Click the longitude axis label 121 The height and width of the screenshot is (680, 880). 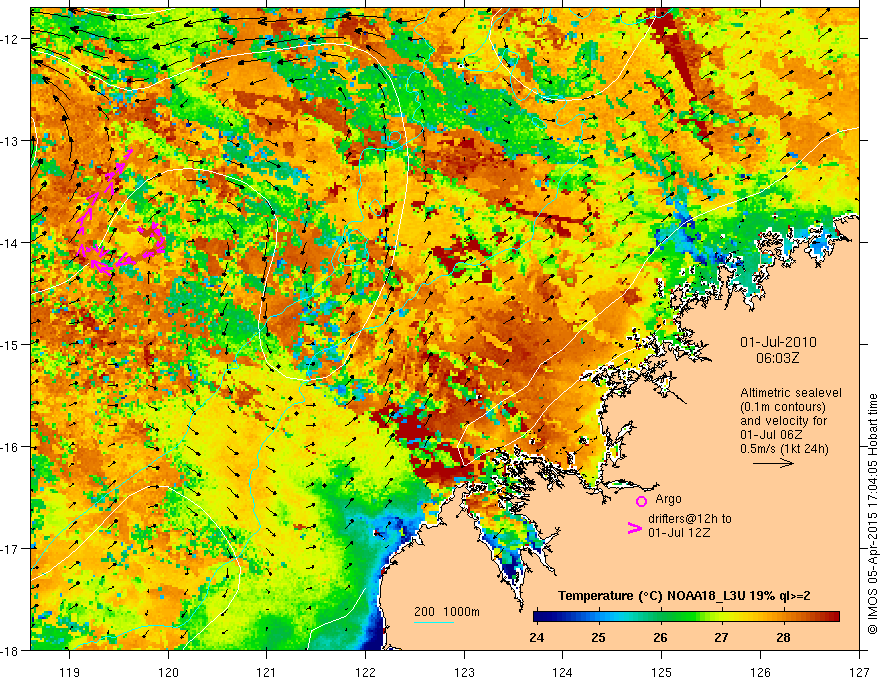267,672
